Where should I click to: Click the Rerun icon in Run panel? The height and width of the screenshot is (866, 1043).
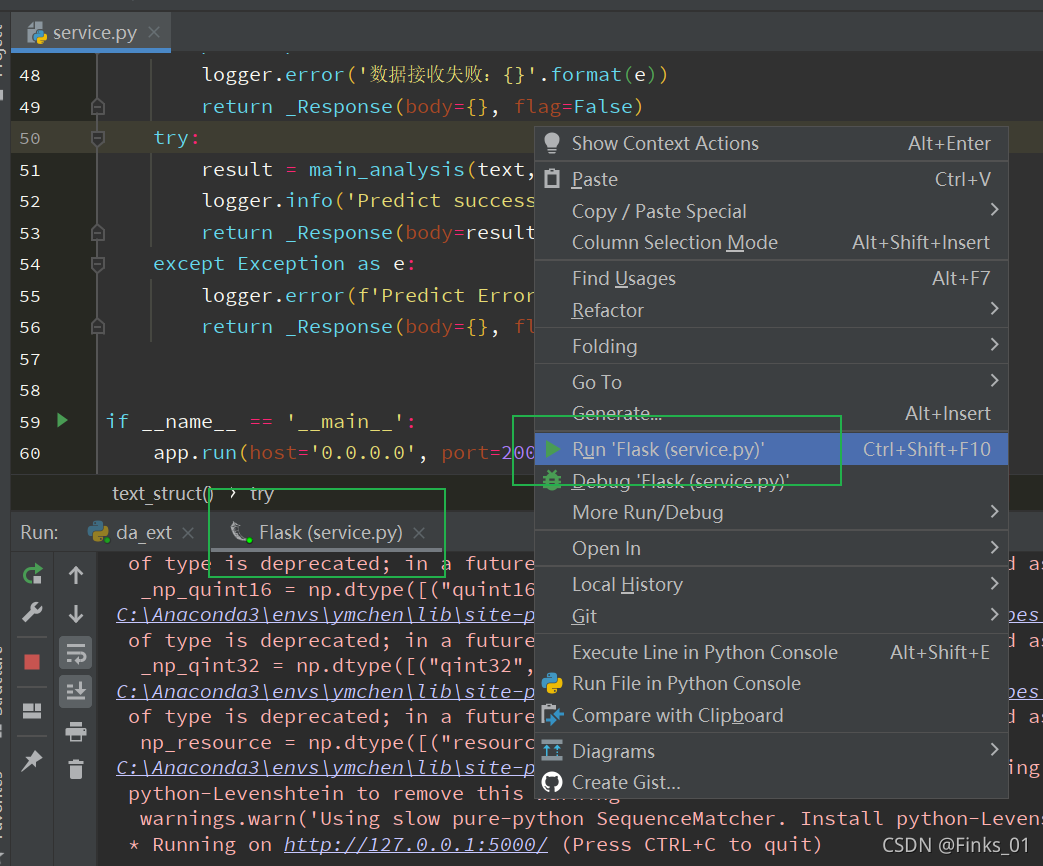pos(33,575)
